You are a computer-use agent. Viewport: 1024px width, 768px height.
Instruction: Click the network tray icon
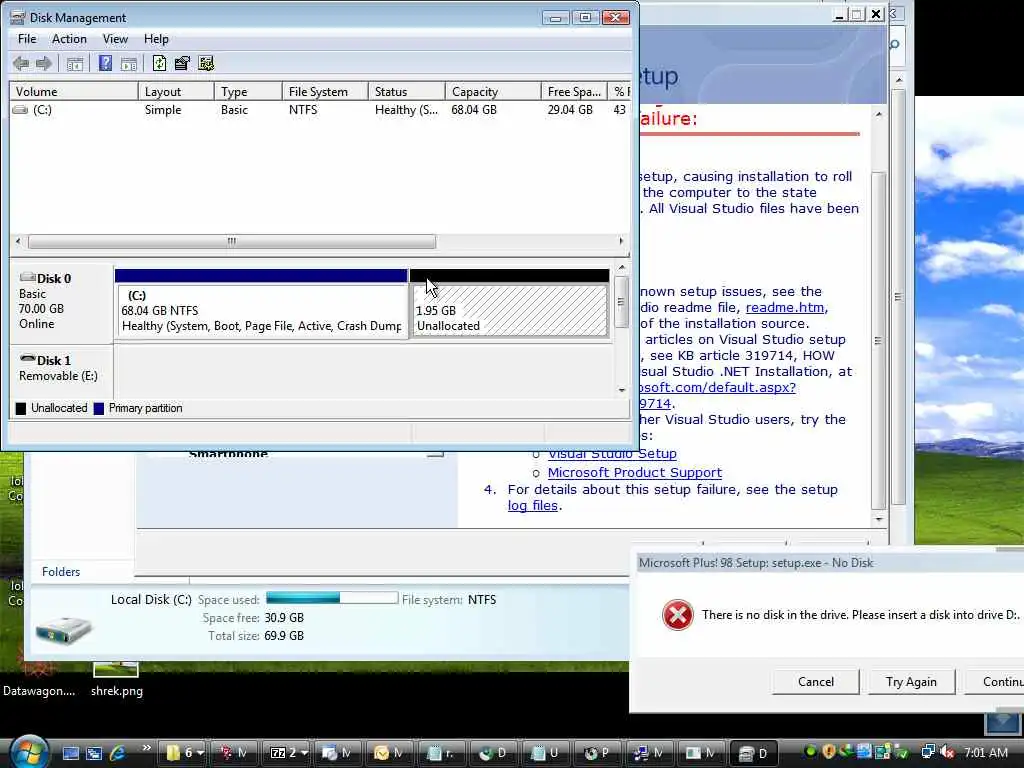click(927, 752)
